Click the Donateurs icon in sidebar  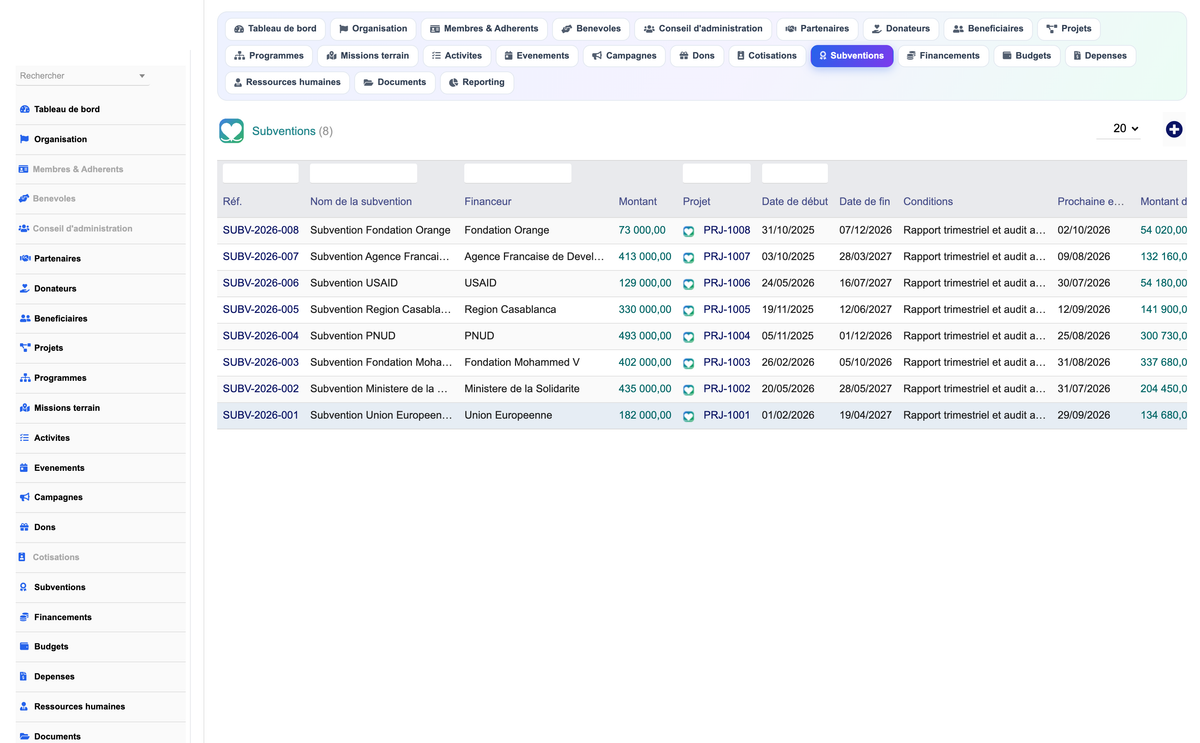24,288
